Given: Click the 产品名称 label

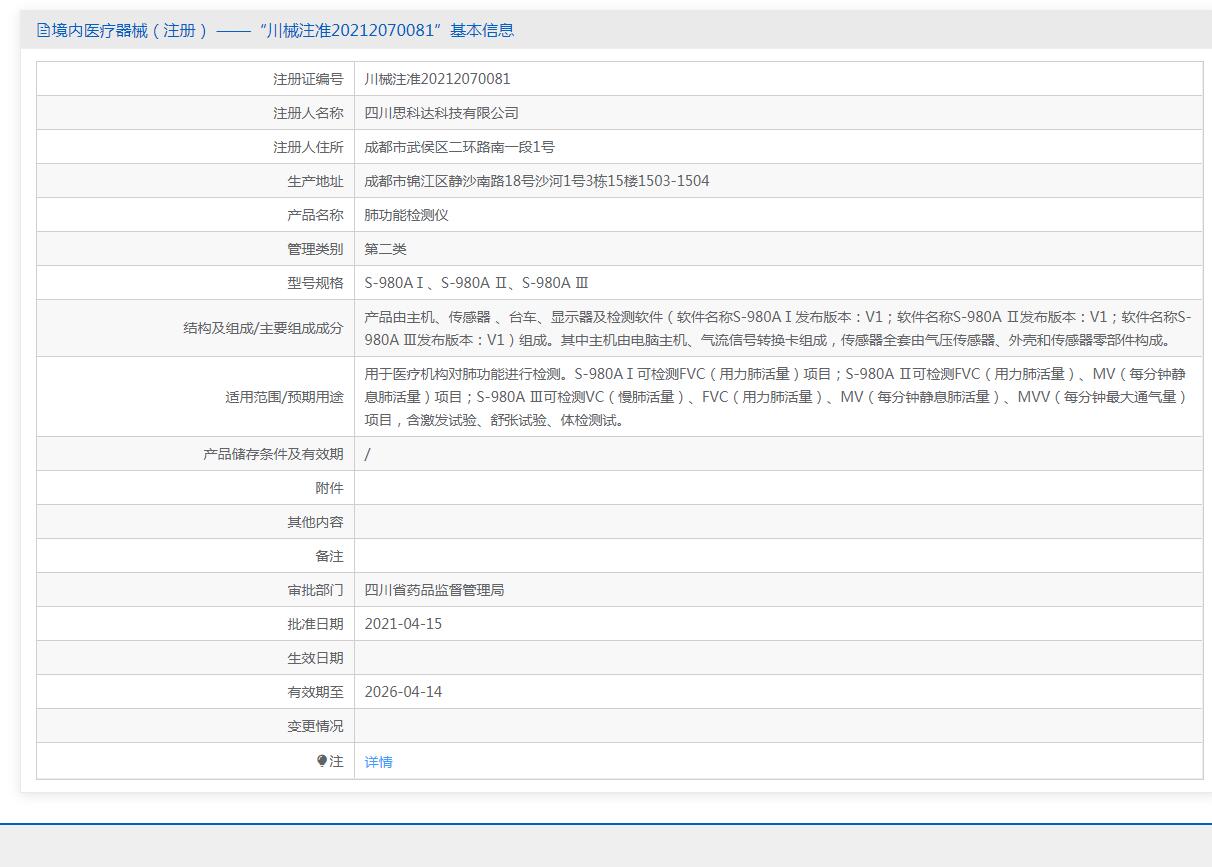Looking at the screenshot, I should pos(315,215).
